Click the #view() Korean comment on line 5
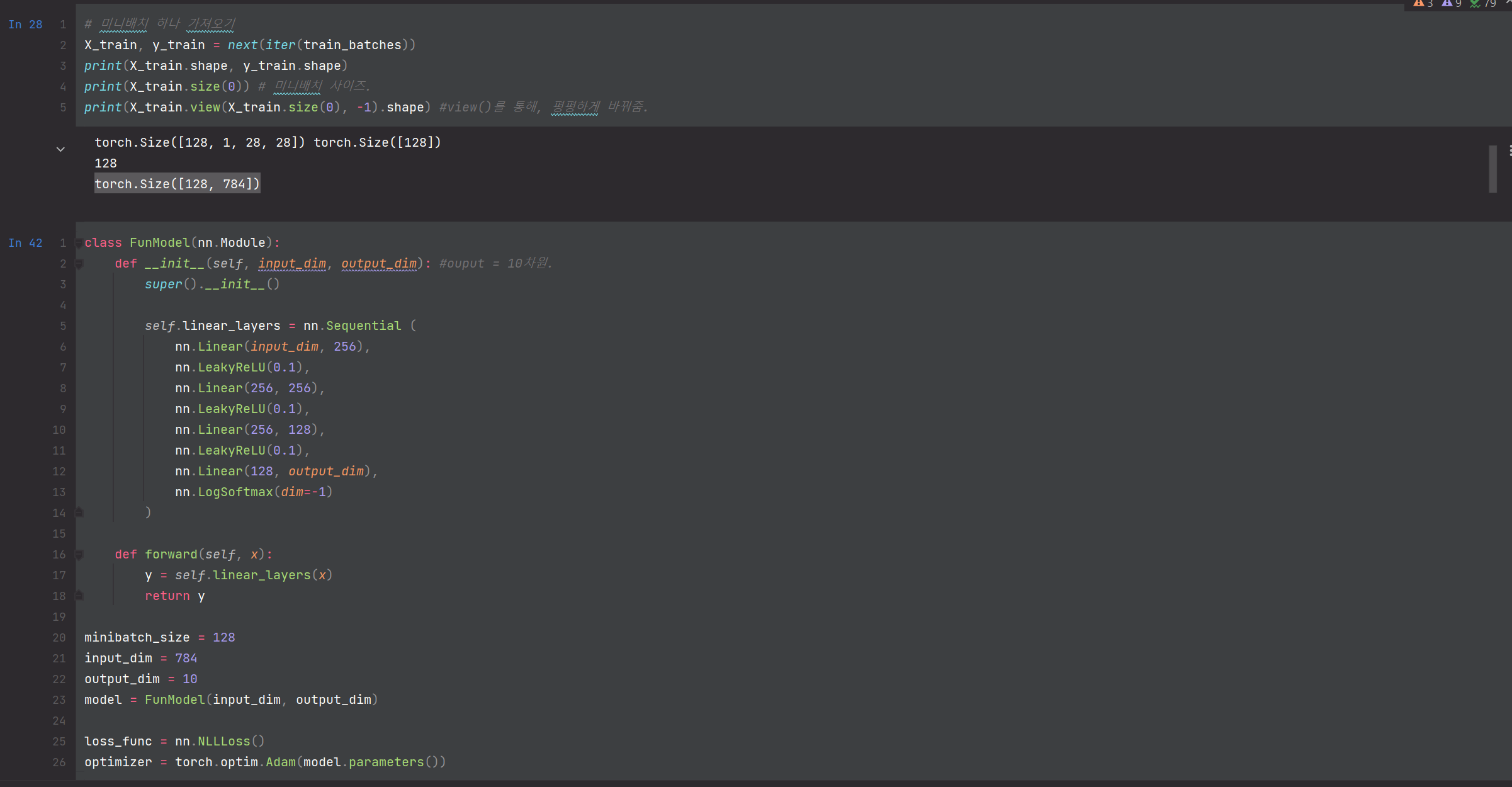Image resolution: width=1512 pixels, height=787 pixels. [544, 108]
